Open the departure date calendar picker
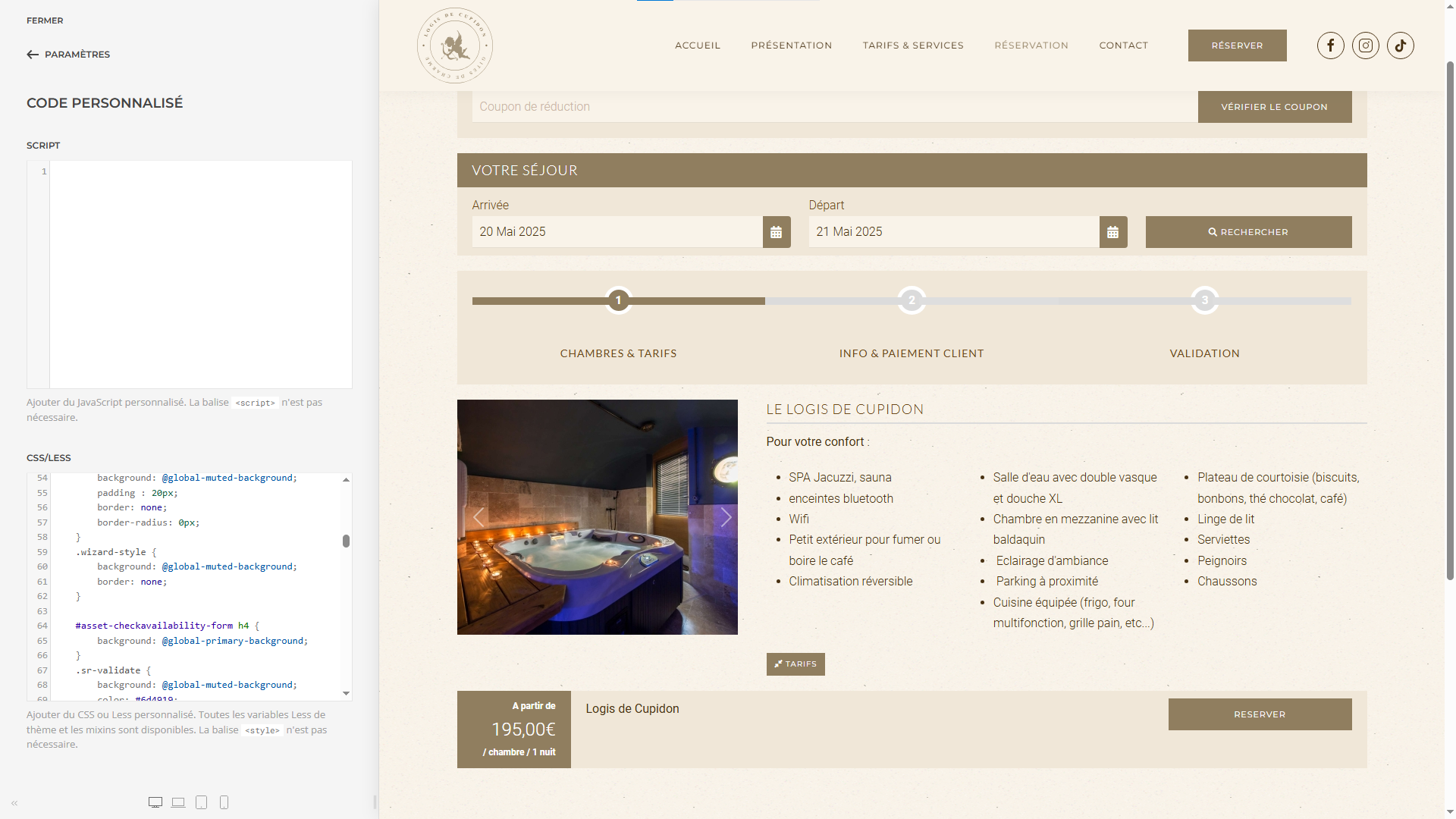This screenshot has height=819, width=1456. click(1112, 232)
